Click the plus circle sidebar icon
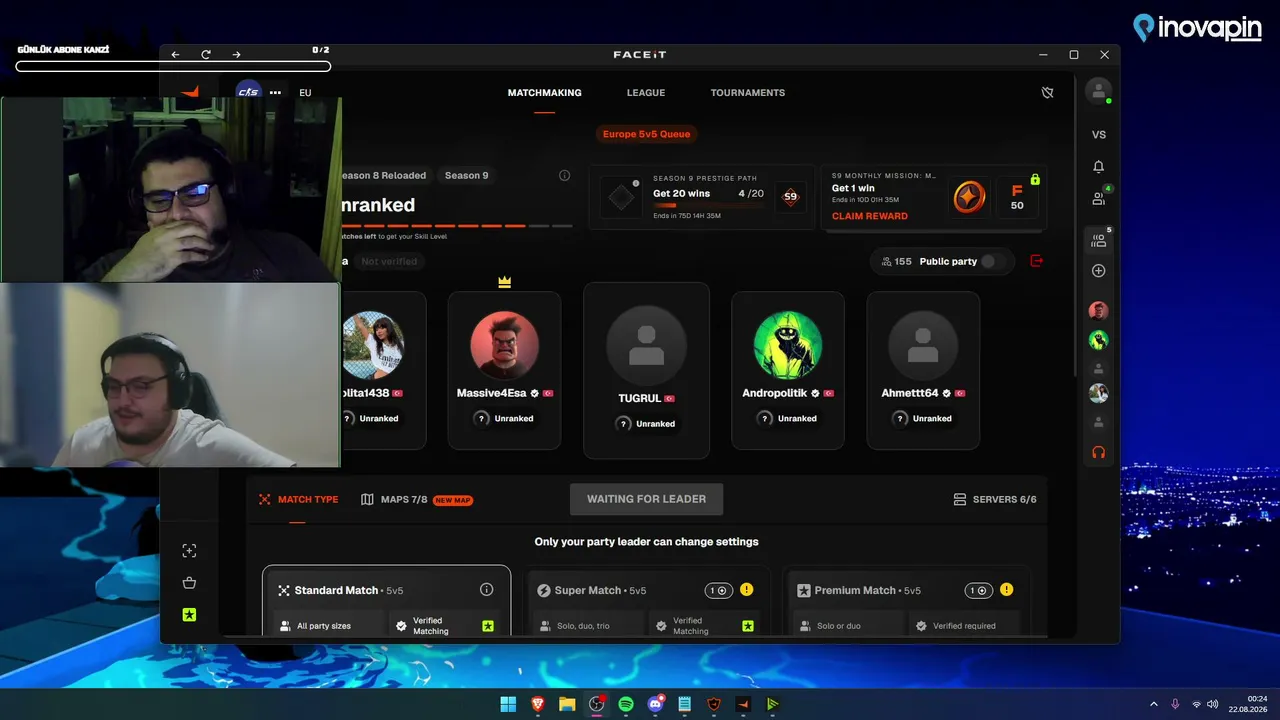Screen dimensions: 1280x720 [1099, 271]
